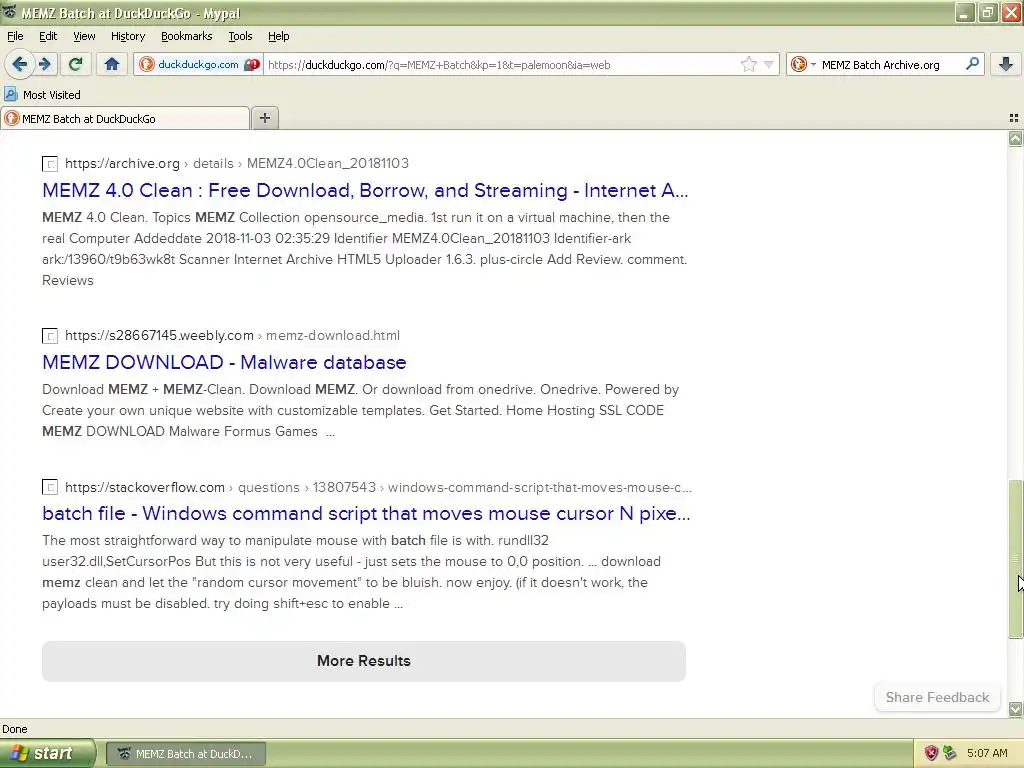
Task: Open a new tab with plus button
Action: click(264, 118)
